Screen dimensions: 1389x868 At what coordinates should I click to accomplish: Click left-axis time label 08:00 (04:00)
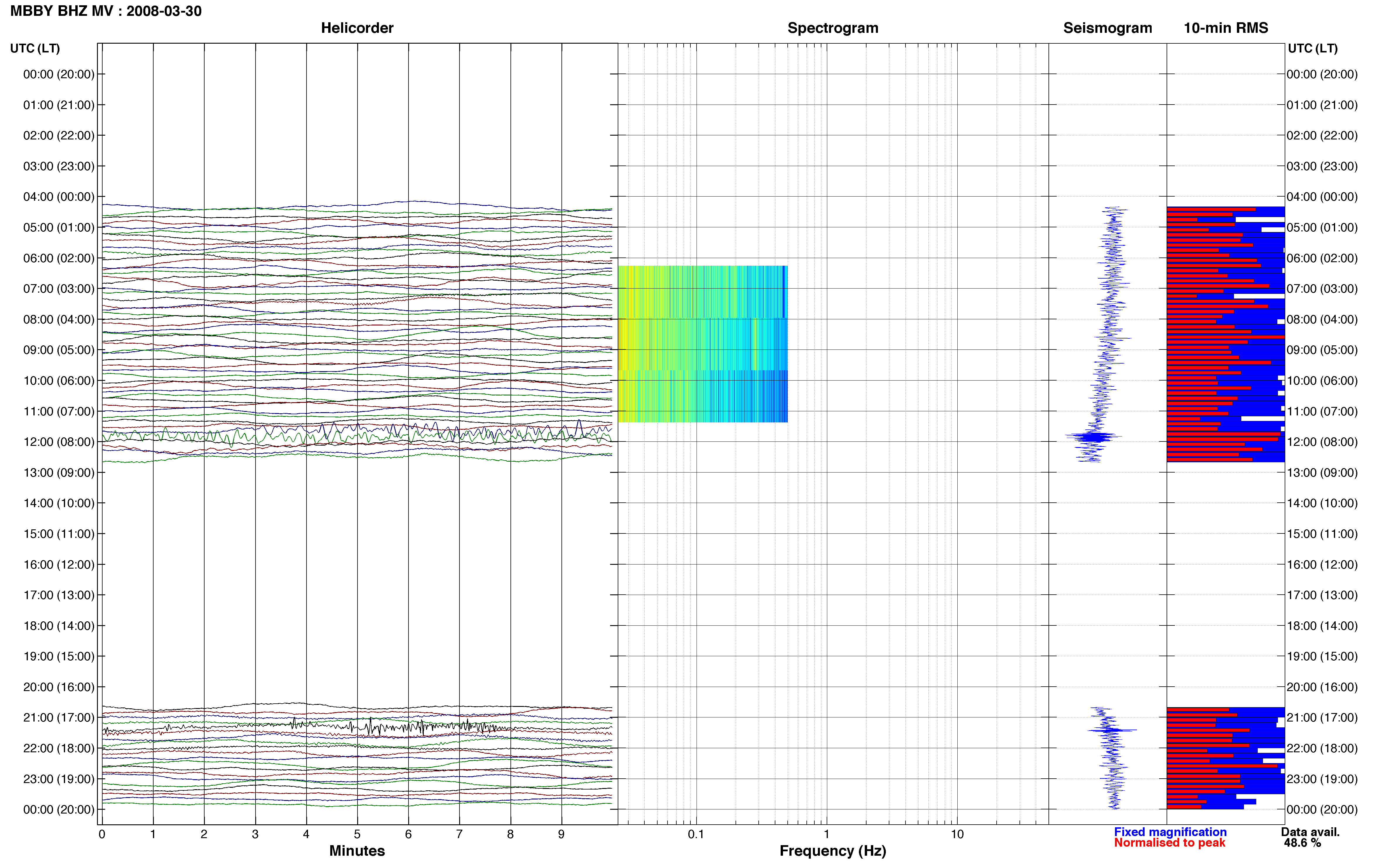click(x=59, y=319)
